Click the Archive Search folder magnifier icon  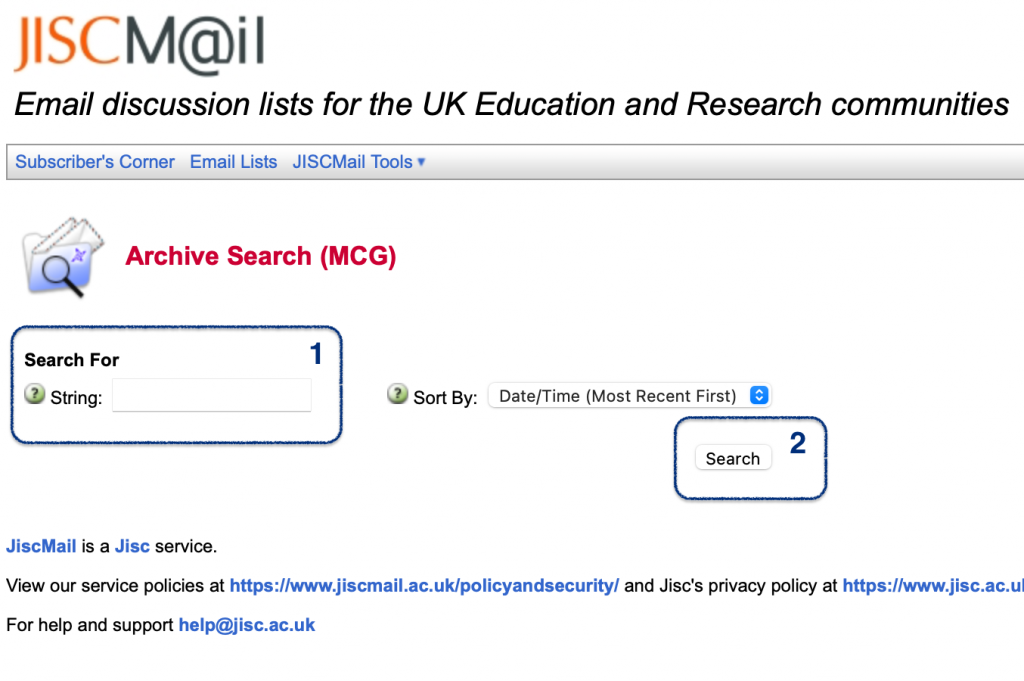pos(63,257)
